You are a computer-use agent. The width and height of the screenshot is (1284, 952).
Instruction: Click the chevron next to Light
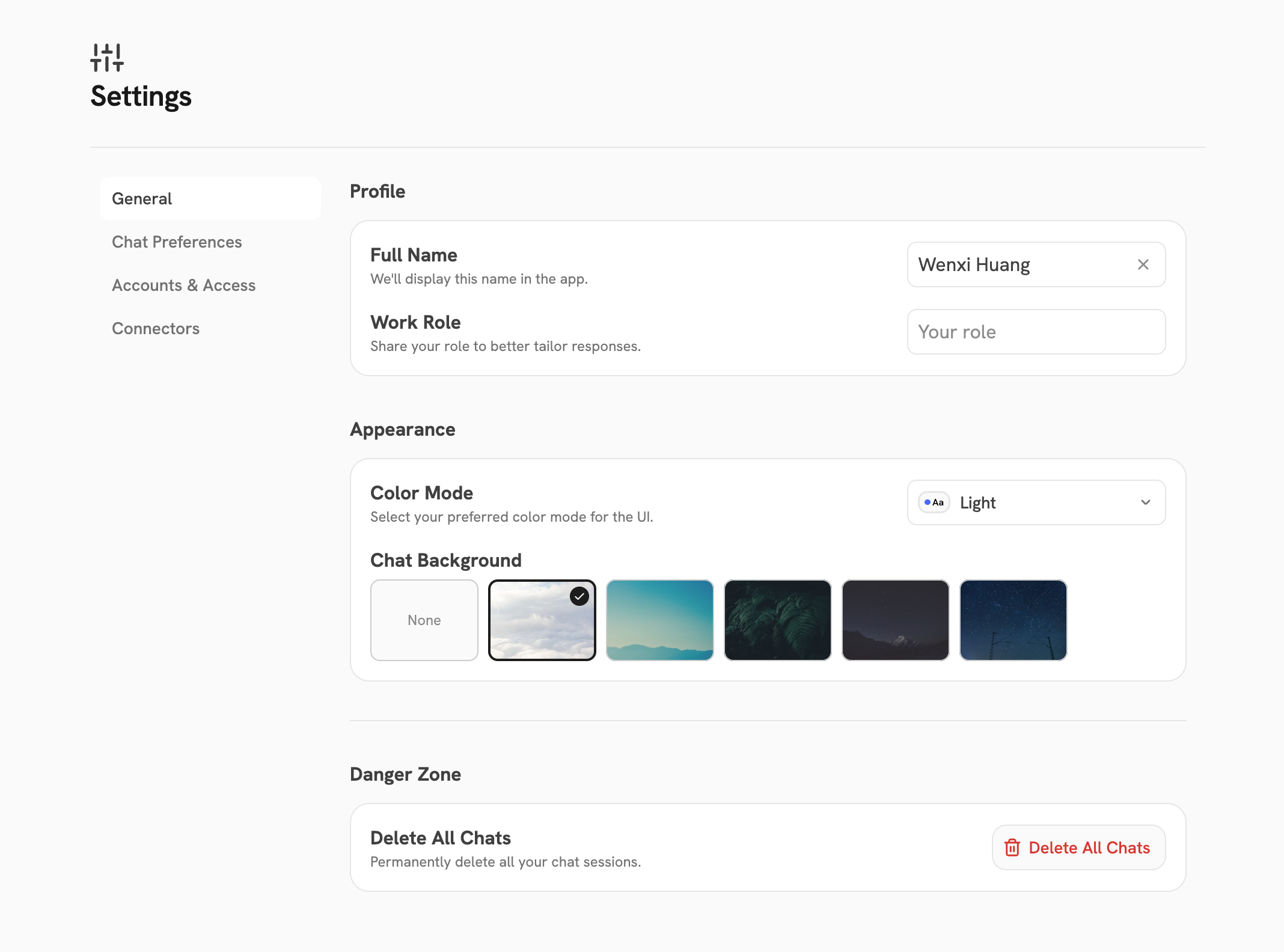tap(1145, 502)
